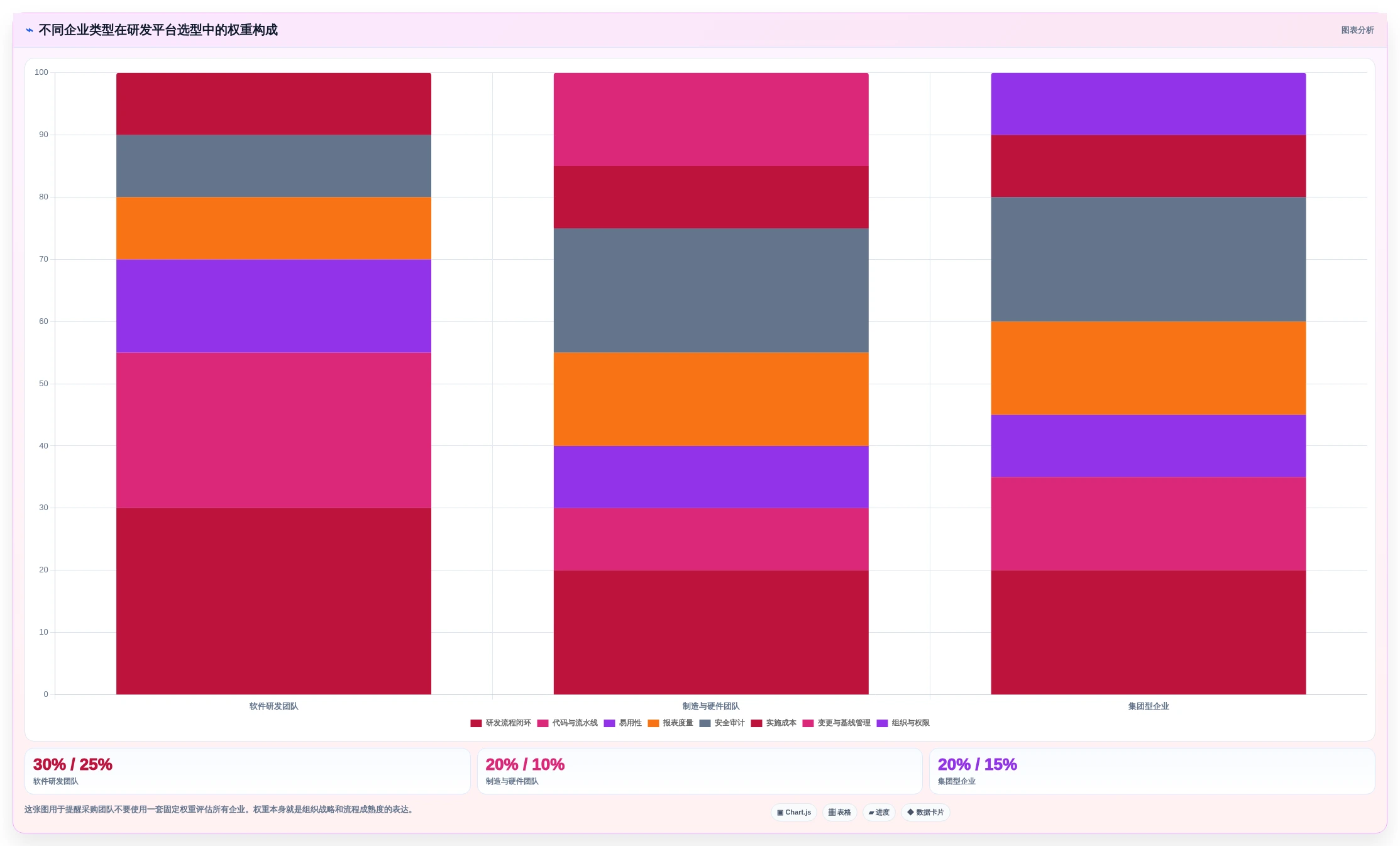Click the pink 代码与流水线 segment of 软件研发团队 bar

(273, 430)
